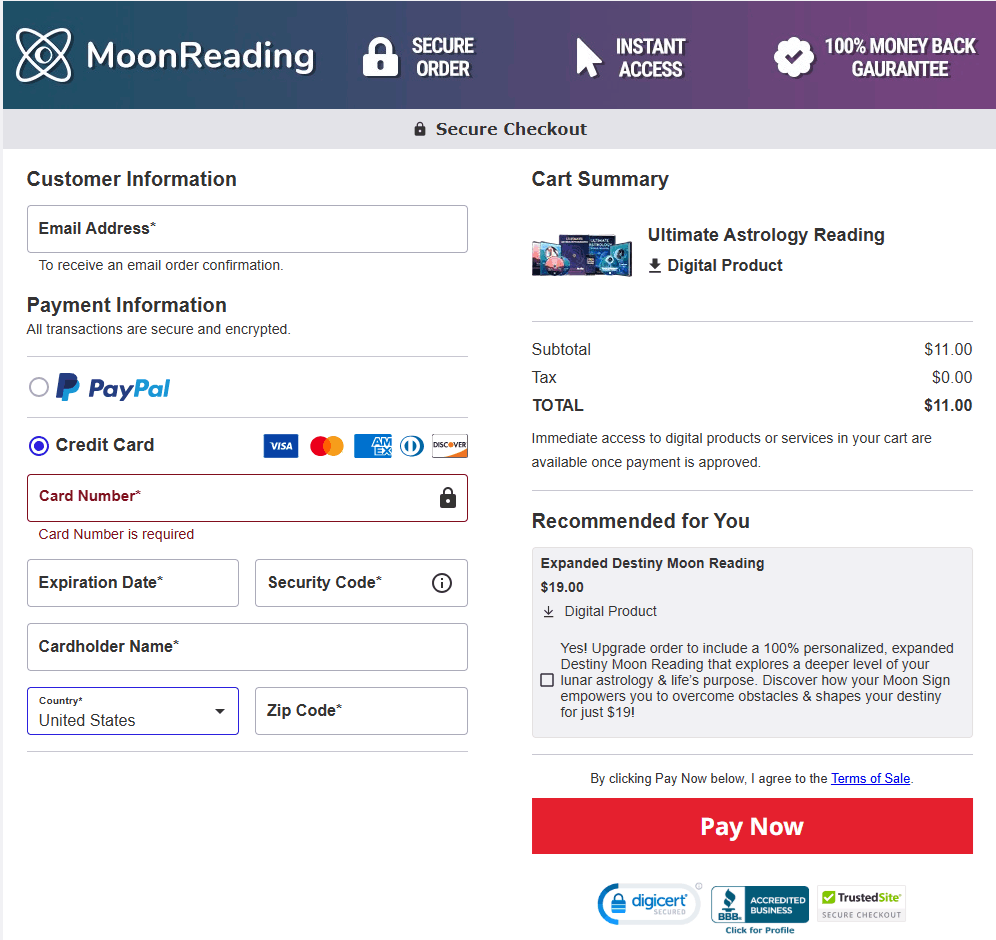Open the Terms of Sale link
996x940 pixels.
coord(870,778)
